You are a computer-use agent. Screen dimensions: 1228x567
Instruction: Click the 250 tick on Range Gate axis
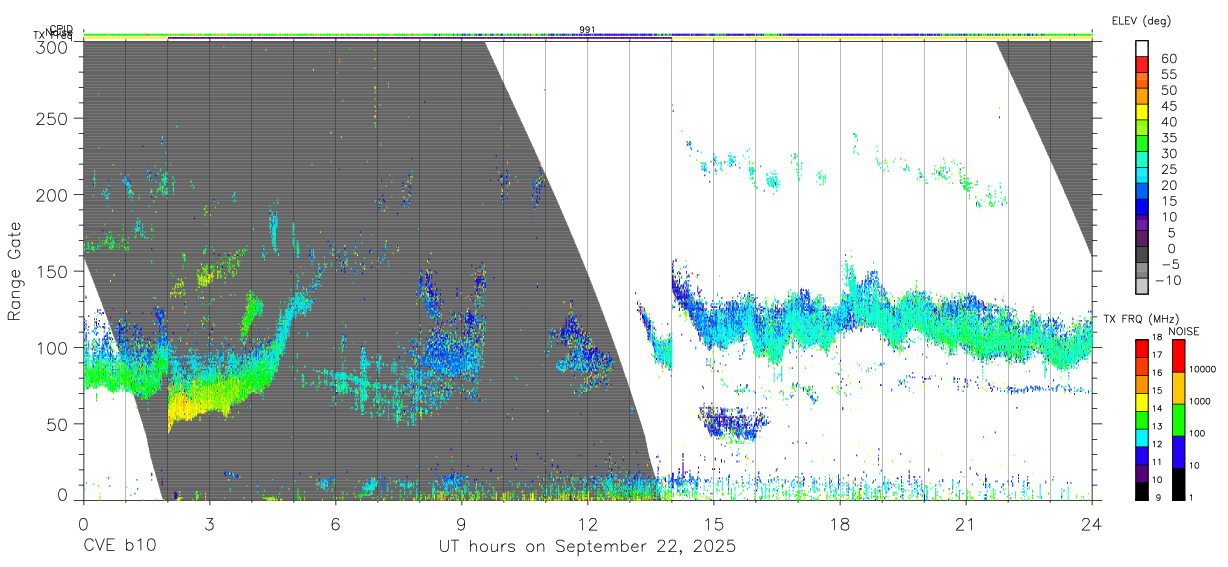[53, 118]
